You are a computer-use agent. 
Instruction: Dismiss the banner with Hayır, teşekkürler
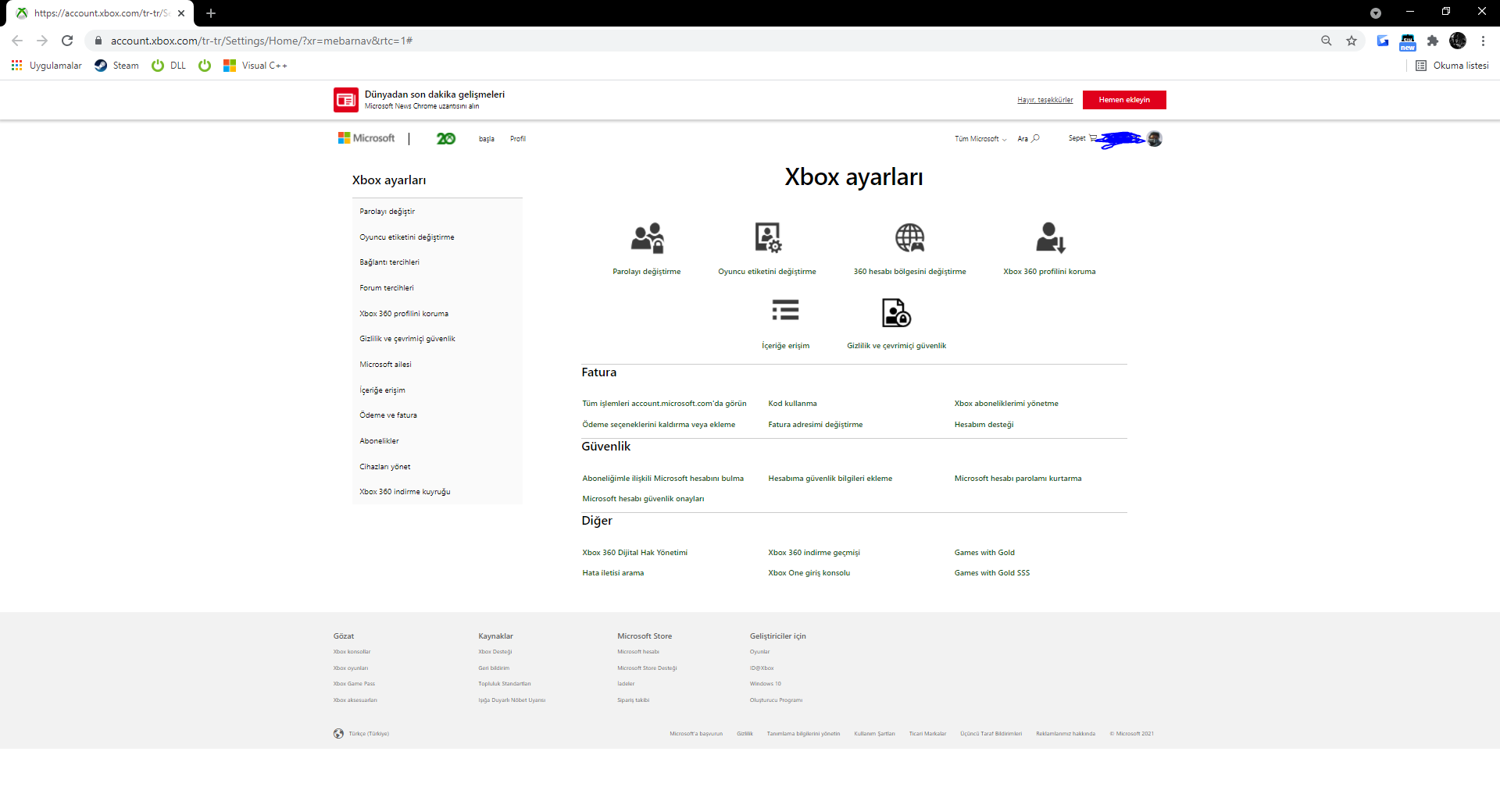(1045, 100)
